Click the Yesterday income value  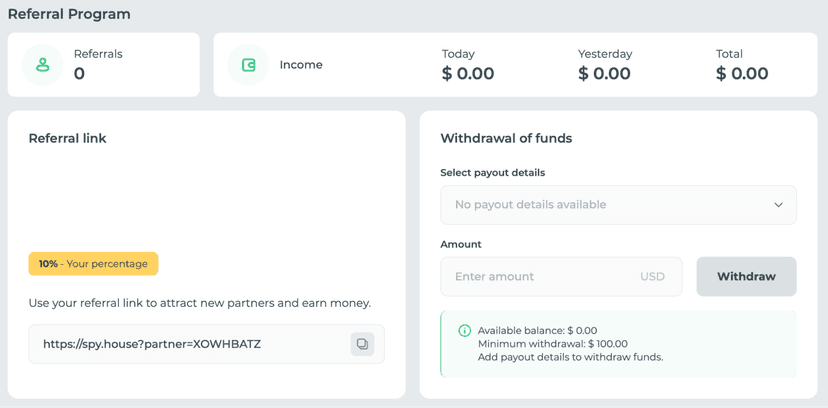point(604,73)
